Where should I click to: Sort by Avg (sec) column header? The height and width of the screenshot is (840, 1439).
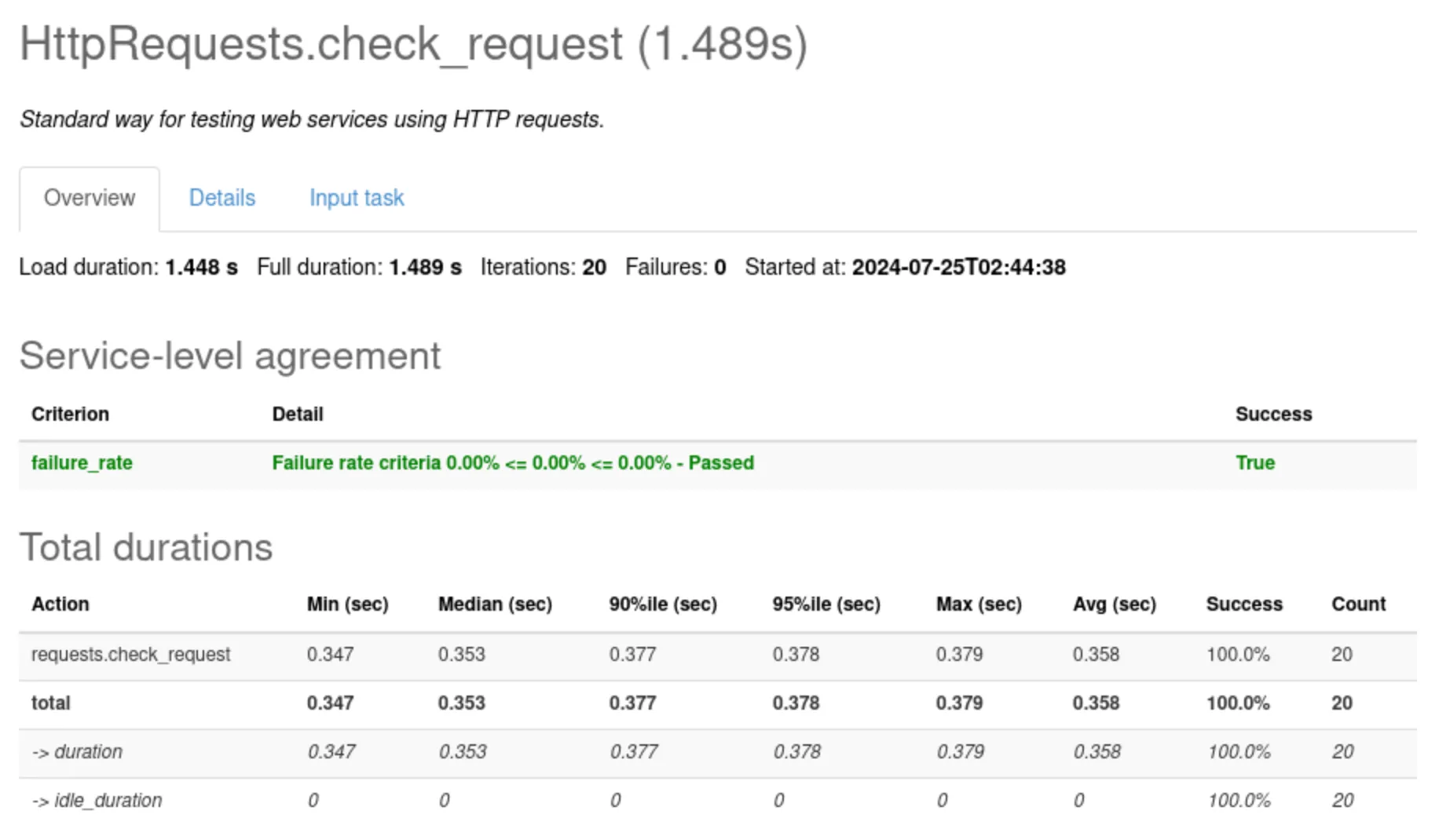tap(1114, 604)
